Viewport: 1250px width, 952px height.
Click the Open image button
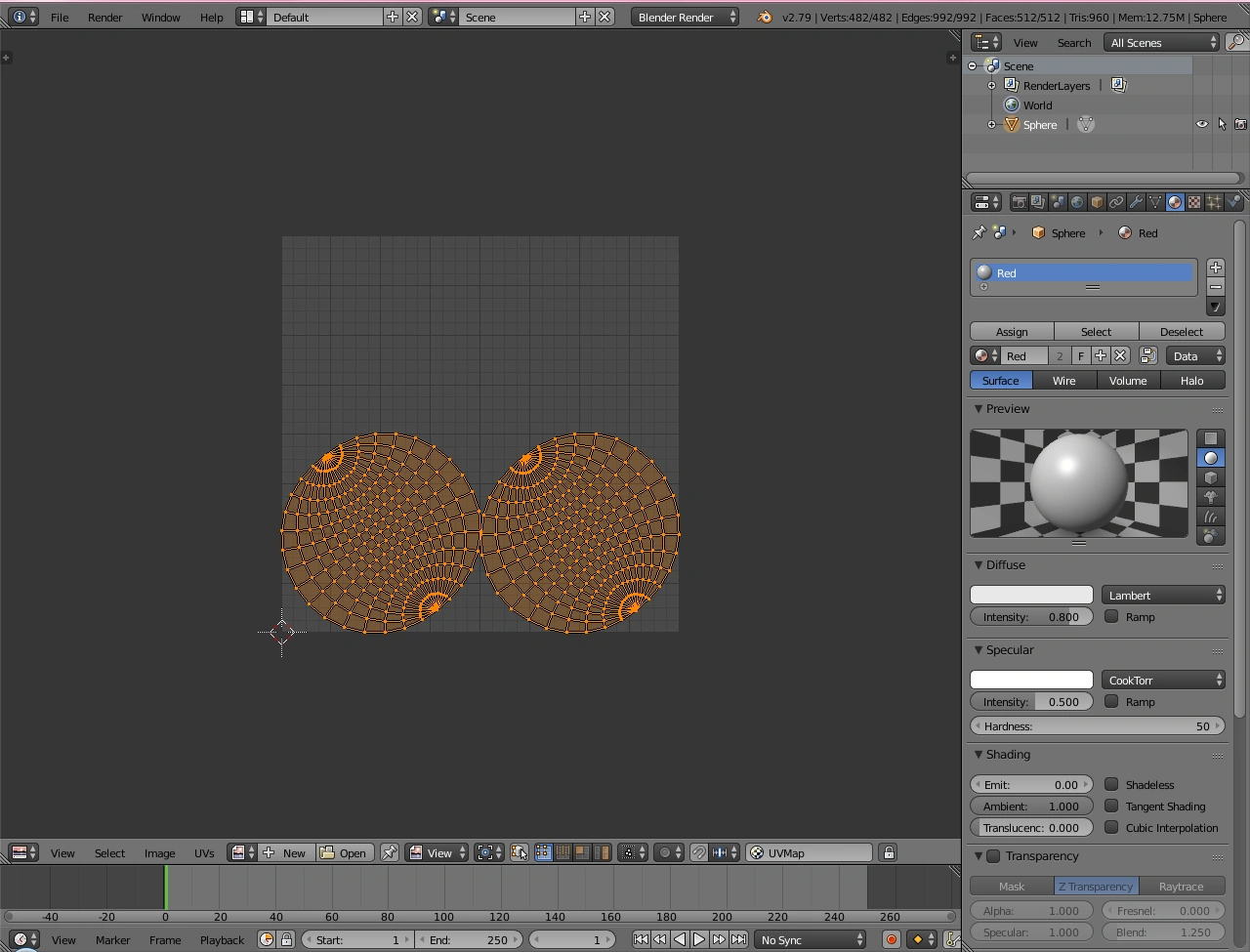pyautogui.click(x=344, y=852)
